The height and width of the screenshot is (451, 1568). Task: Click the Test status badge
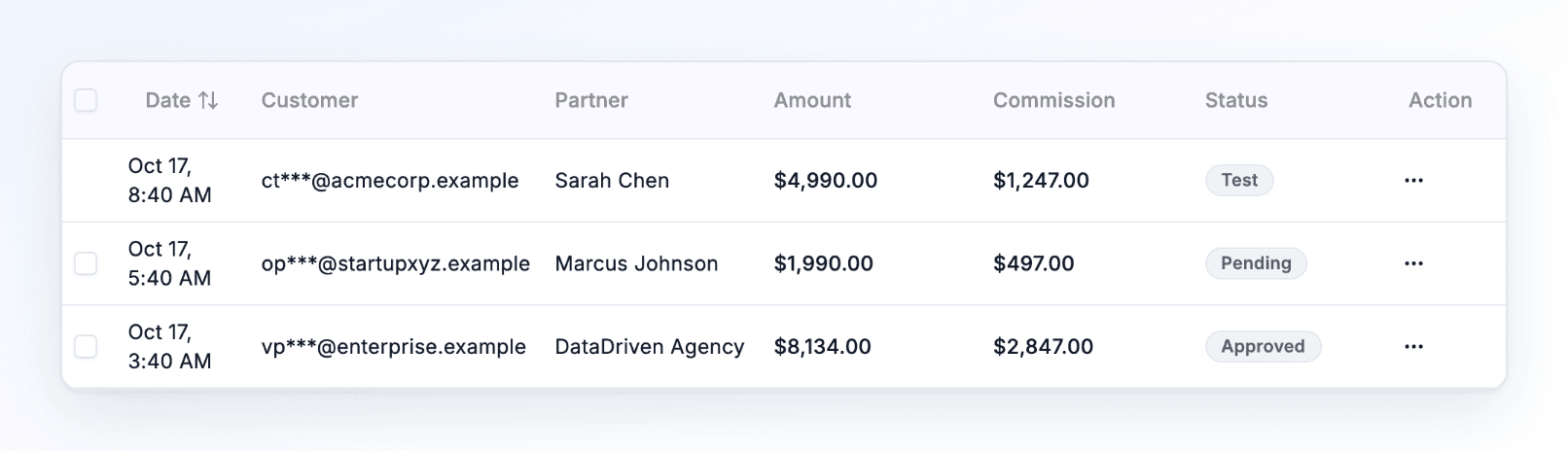(x=1239, y=181)
